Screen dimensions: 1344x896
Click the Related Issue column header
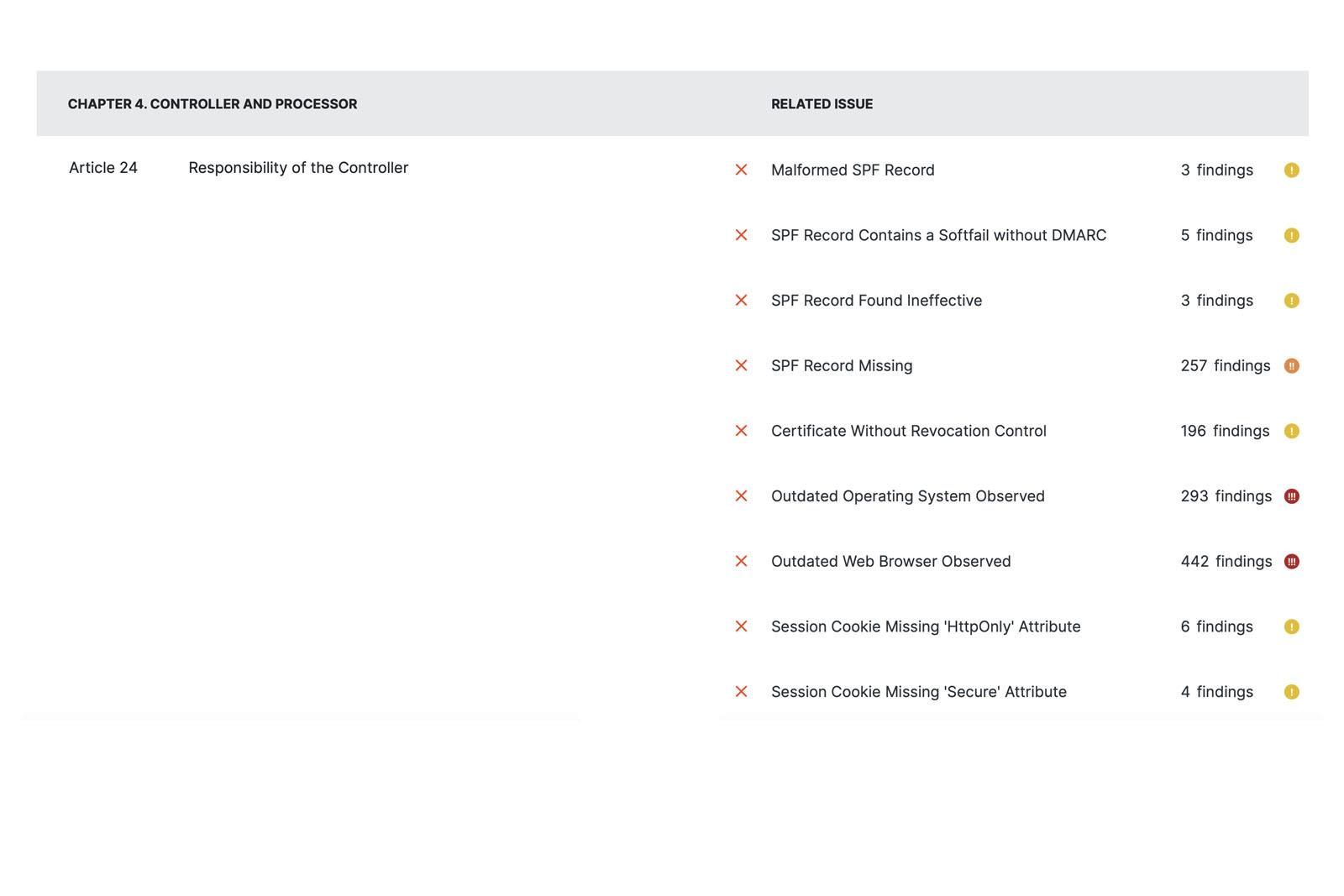click(x=822, y=104)
